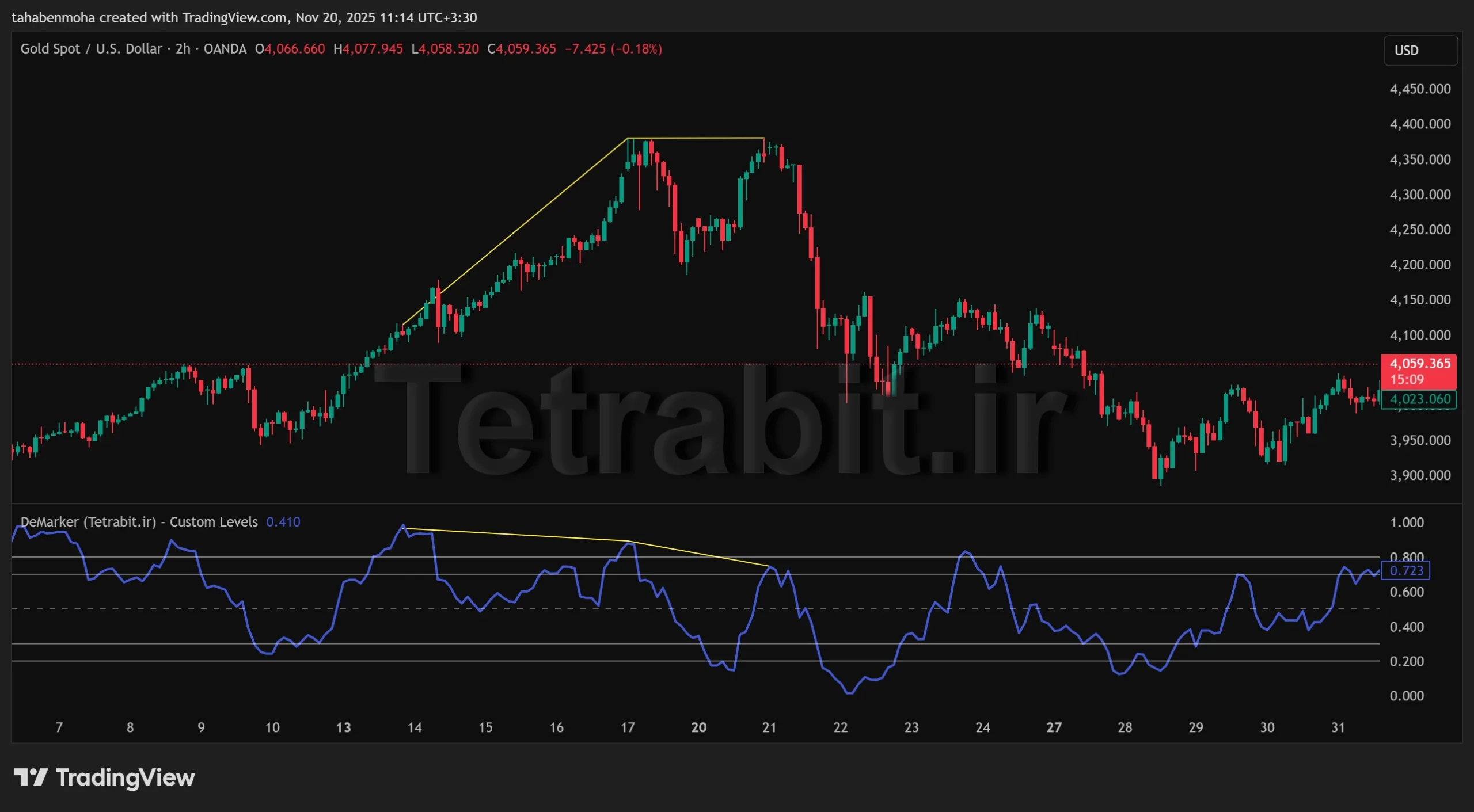
Task: Click the Gold Spot / U.S. Dollar symbol title
Action: 92,49
